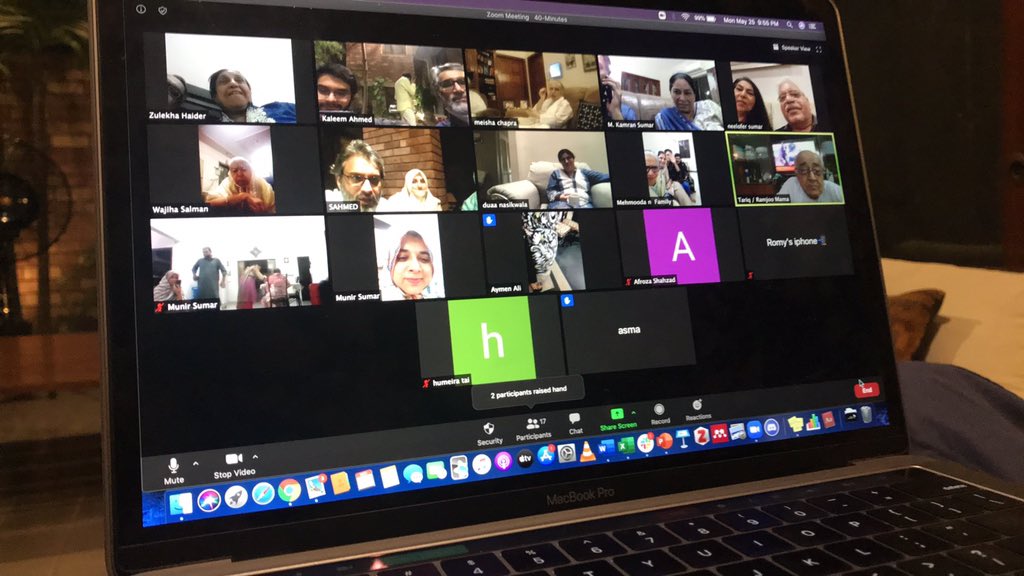Open Safari from the Dock

pos(263,494)
